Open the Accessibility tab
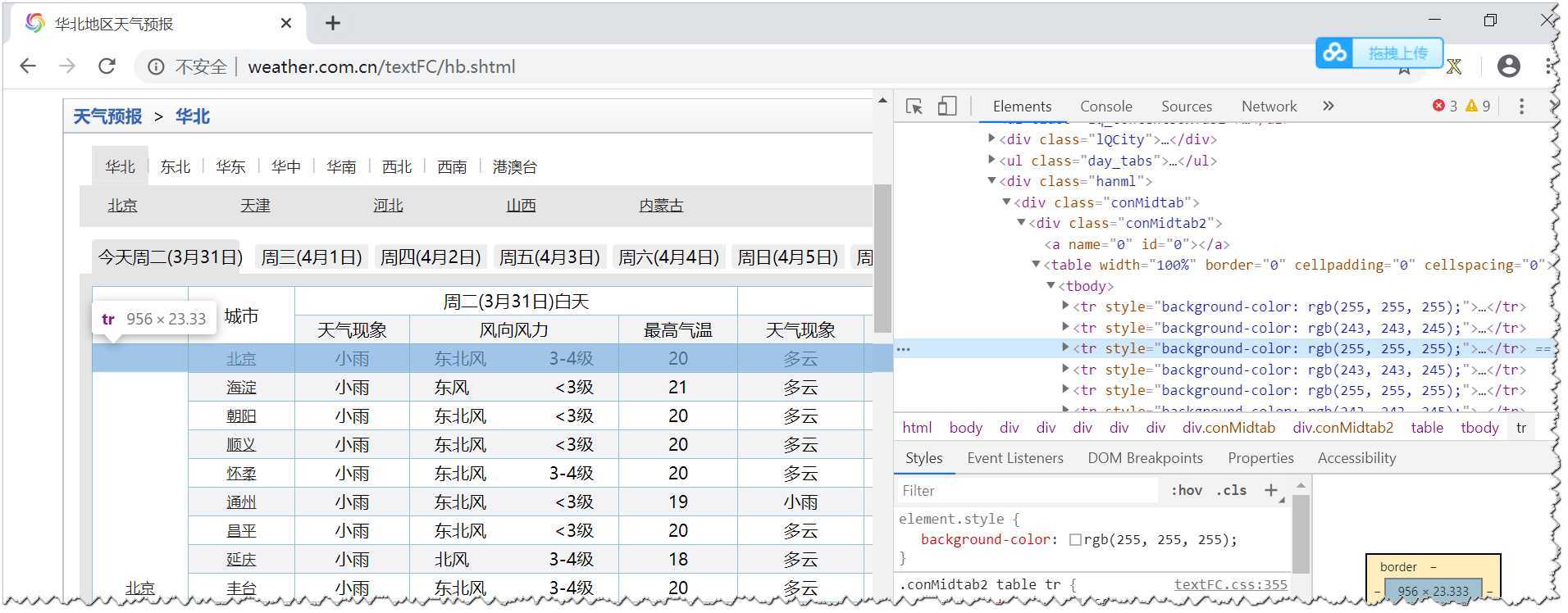Image resolution: width=1568 pixels, height=613 pixels. [x=1356, y=458]
